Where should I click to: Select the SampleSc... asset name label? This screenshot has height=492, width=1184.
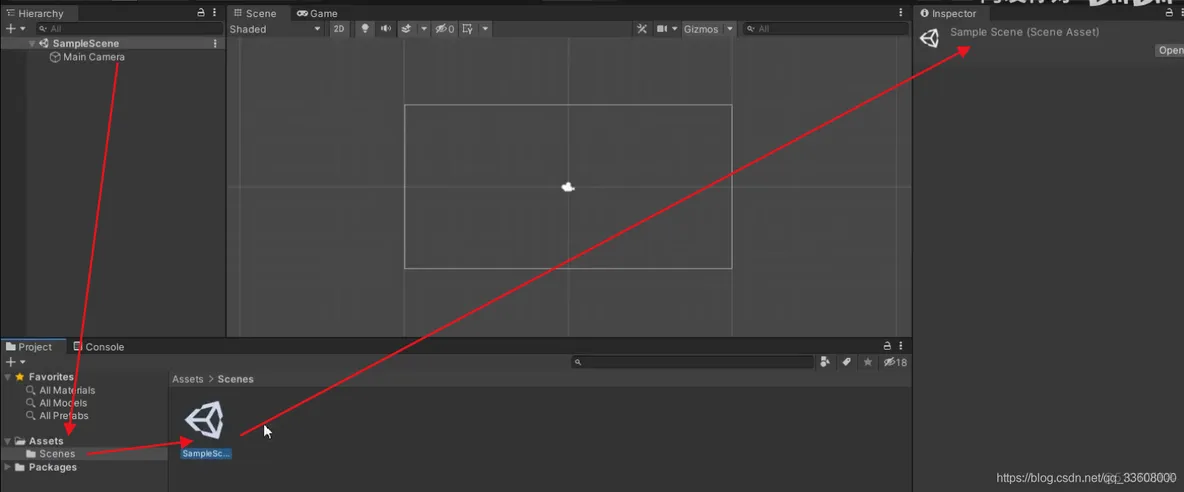click(x=206, y=454)
